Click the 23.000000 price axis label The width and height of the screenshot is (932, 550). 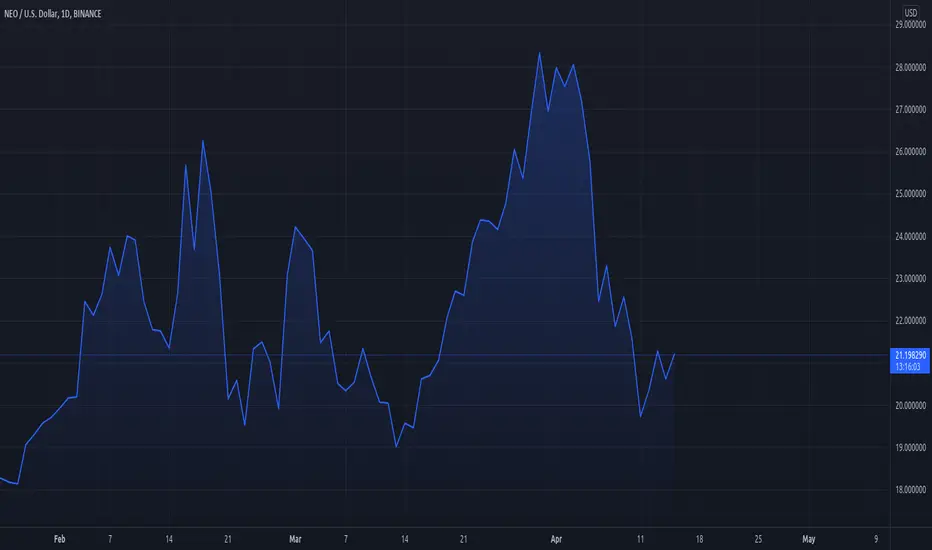pyautogui.click(x=910, y=278)
